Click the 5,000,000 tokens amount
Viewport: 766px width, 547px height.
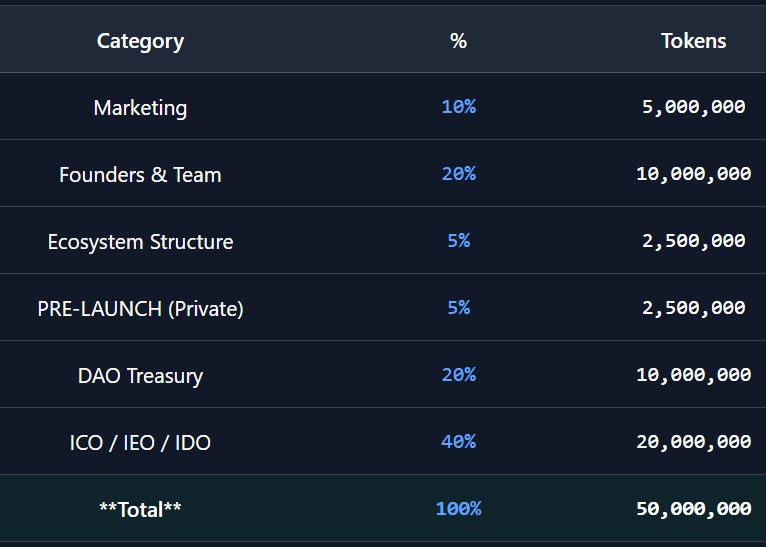click(x=693, y=106)
